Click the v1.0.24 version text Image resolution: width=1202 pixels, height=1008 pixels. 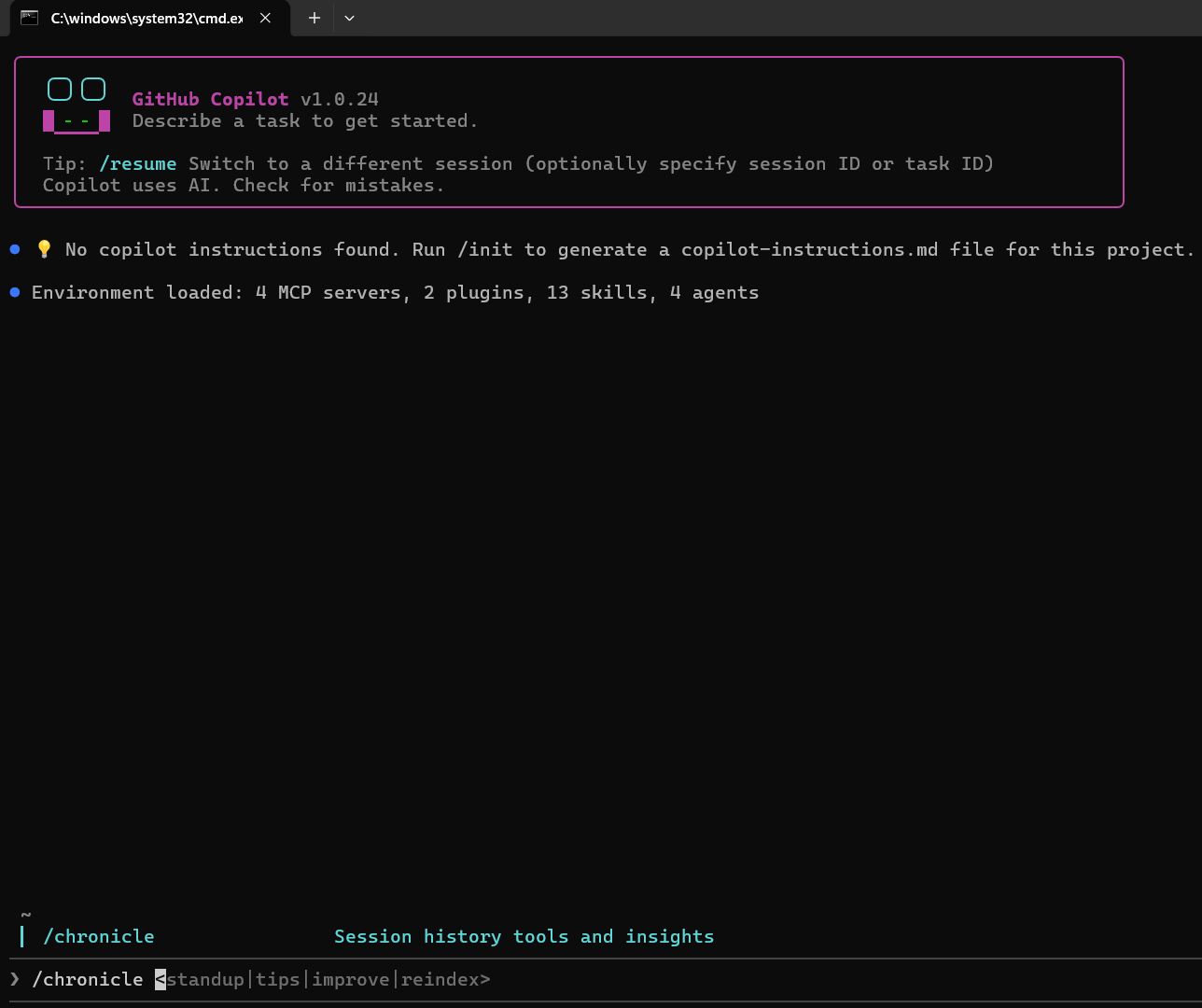[341, 98]
